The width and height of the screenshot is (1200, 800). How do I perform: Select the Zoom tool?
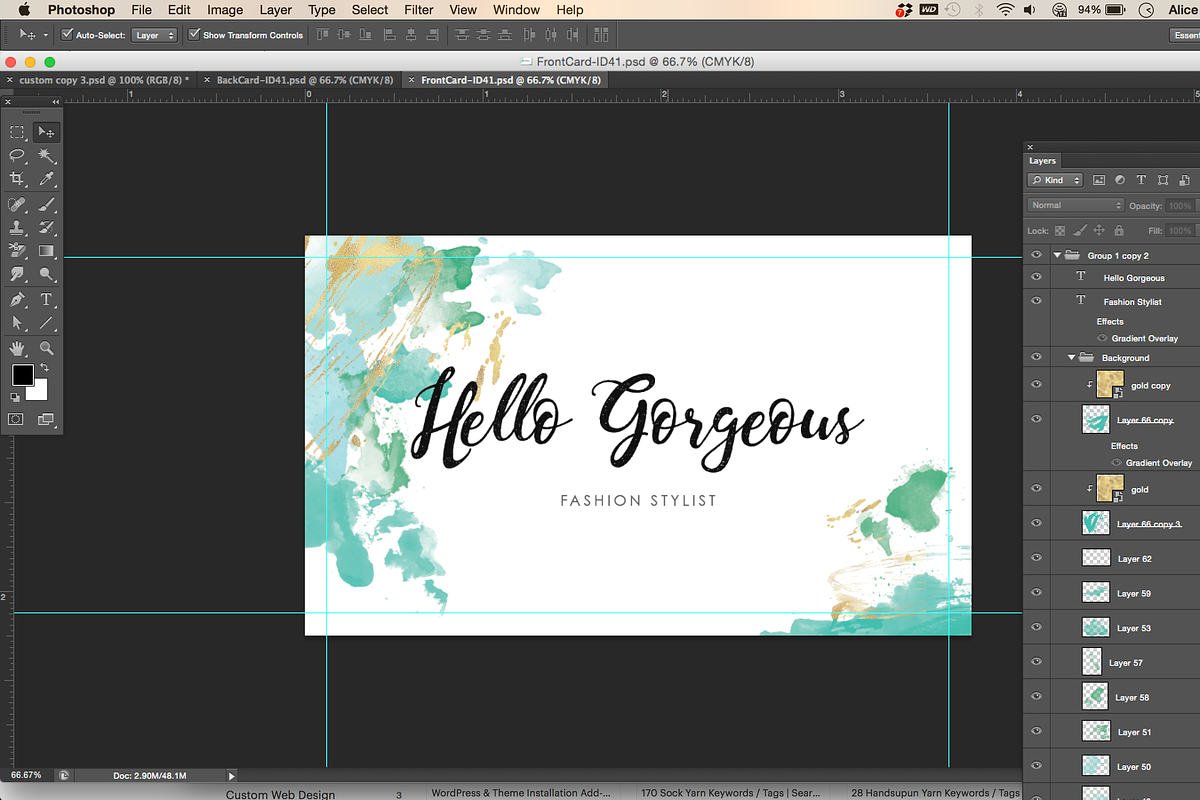click(x=46, y=348)
